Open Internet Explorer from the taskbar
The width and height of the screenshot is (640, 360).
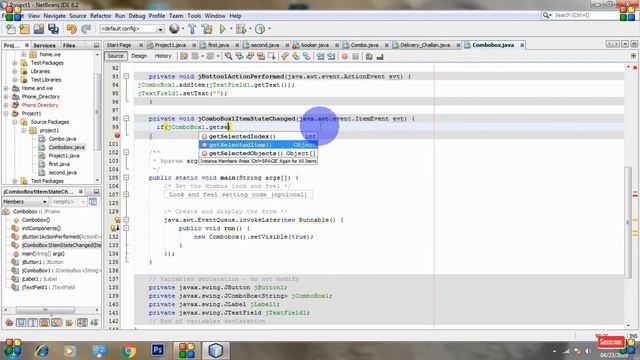(x=42, y=350)
